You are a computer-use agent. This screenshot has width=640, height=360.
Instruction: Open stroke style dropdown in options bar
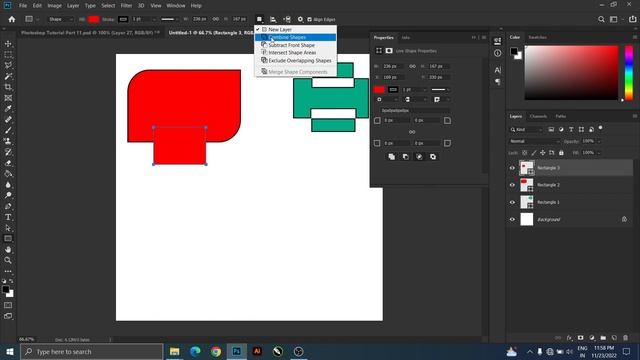(170, 19)
